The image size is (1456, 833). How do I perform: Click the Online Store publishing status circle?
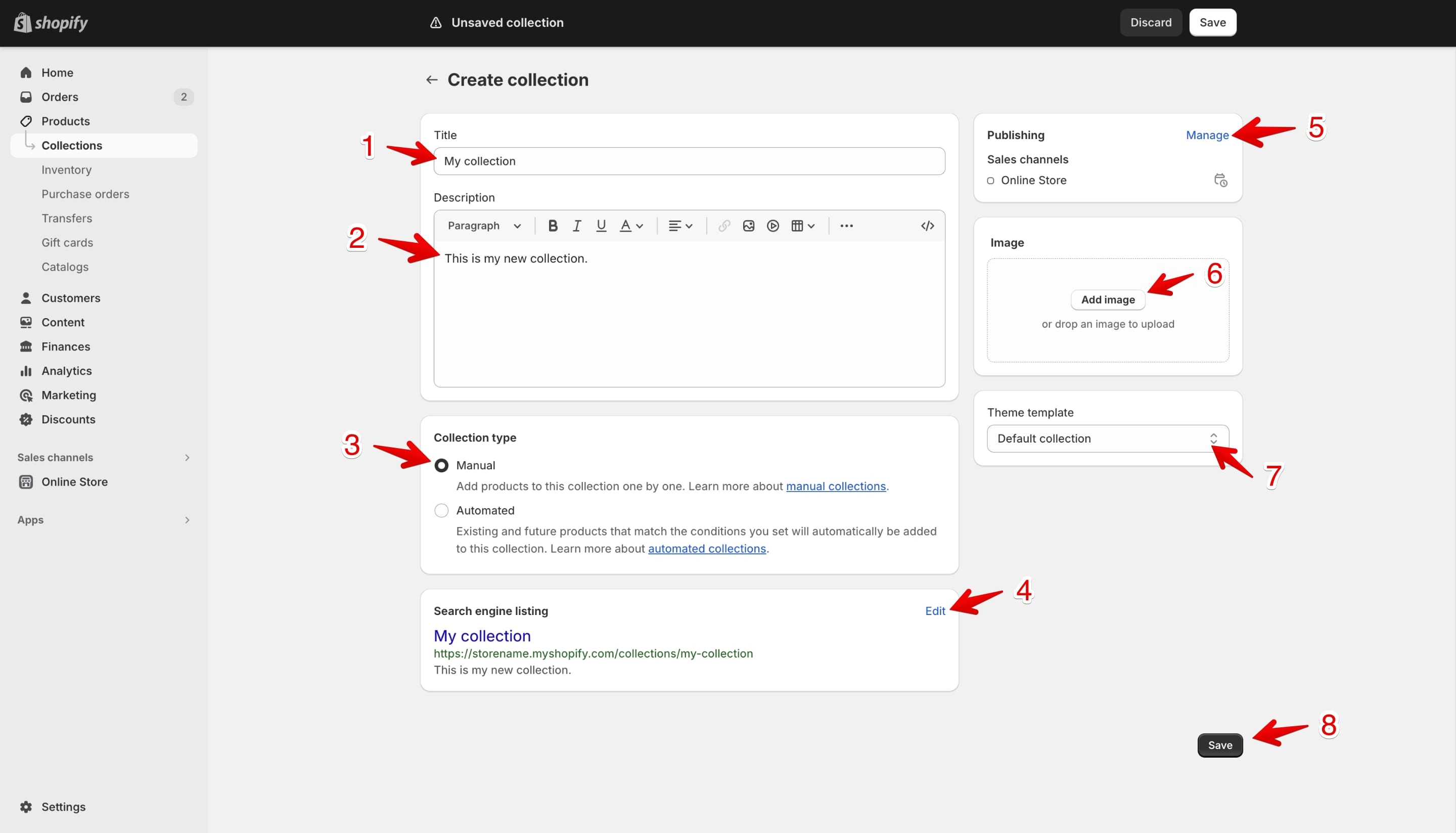coord(990,181)
